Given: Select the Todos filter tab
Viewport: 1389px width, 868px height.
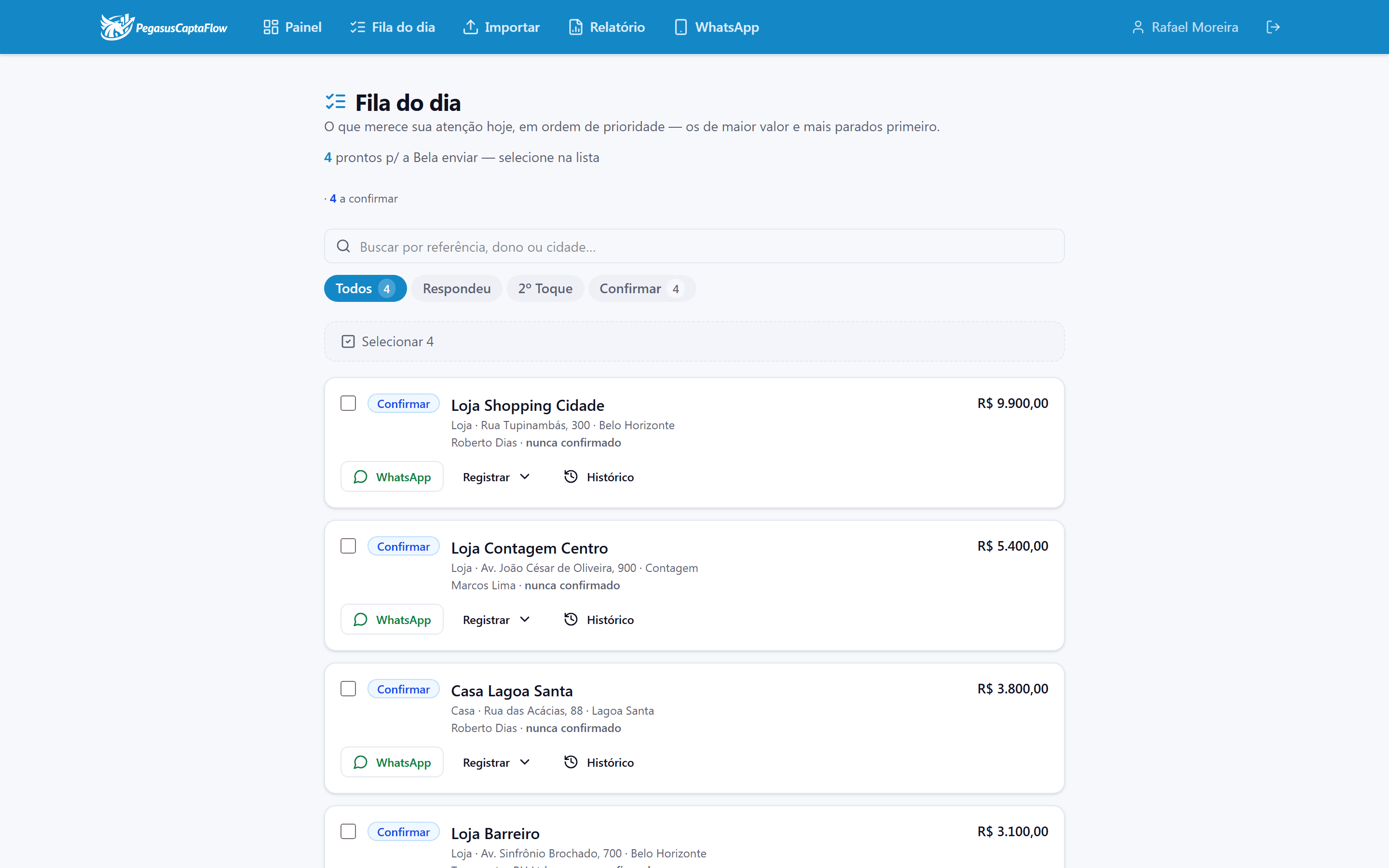Looking at the screenshot, I should [x=366, y=288].
